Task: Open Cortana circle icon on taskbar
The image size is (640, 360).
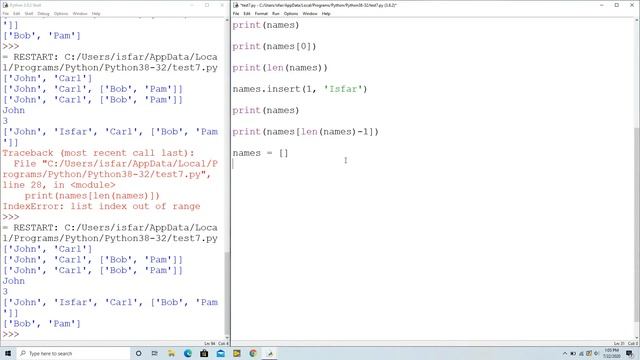Action: (x=139, y=353)
